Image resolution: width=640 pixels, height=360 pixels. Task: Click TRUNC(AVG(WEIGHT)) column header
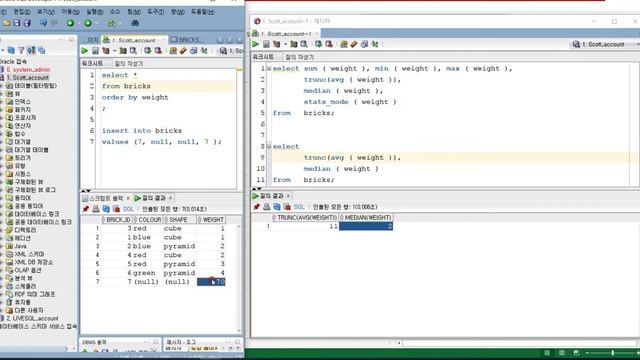[305, 218]
